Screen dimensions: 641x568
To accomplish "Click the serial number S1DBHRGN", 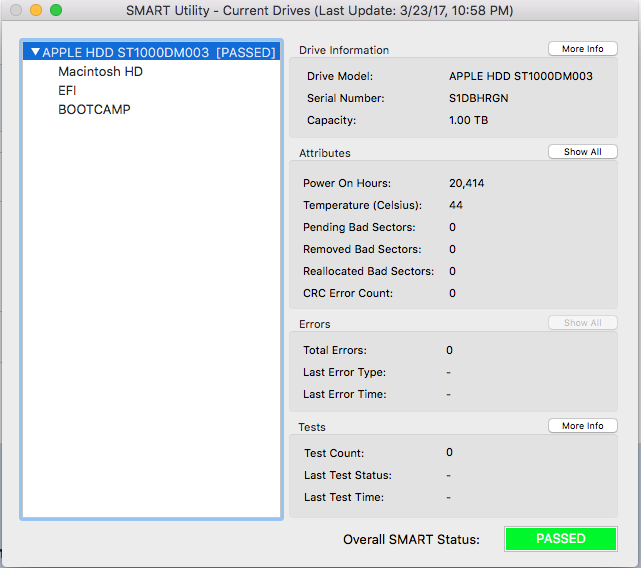I will pos(478,98).
